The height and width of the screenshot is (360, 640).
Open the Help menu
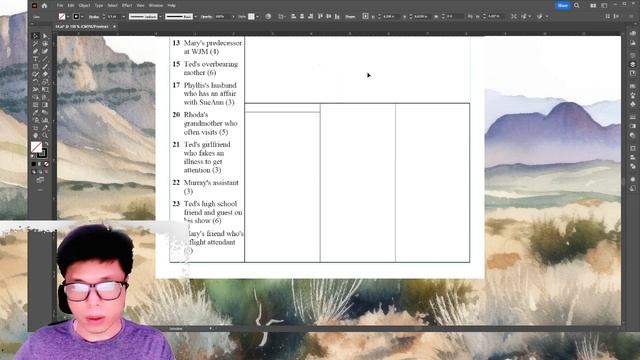172,5
